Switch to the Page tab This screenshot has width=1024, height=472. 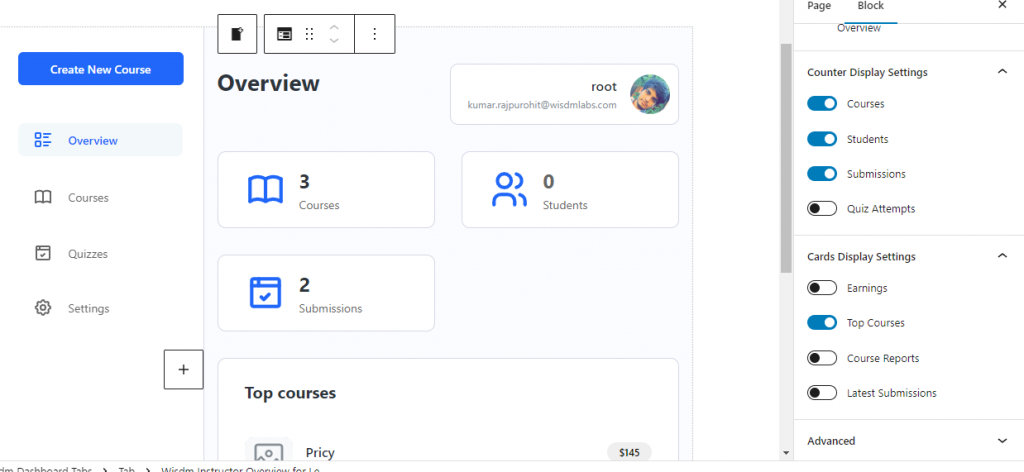[818, 6]
